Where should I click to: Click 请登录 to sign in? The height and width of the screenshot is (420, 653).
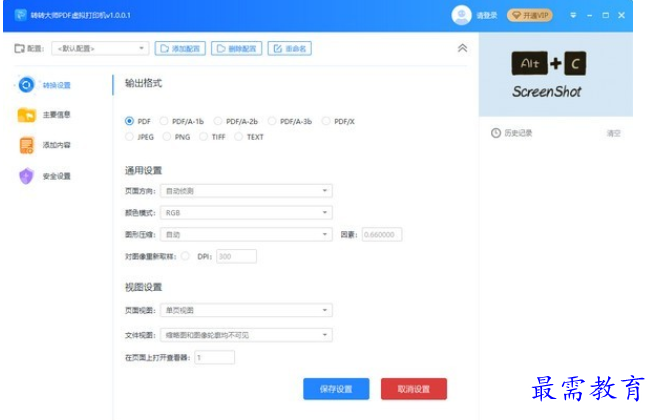(487, 16)
